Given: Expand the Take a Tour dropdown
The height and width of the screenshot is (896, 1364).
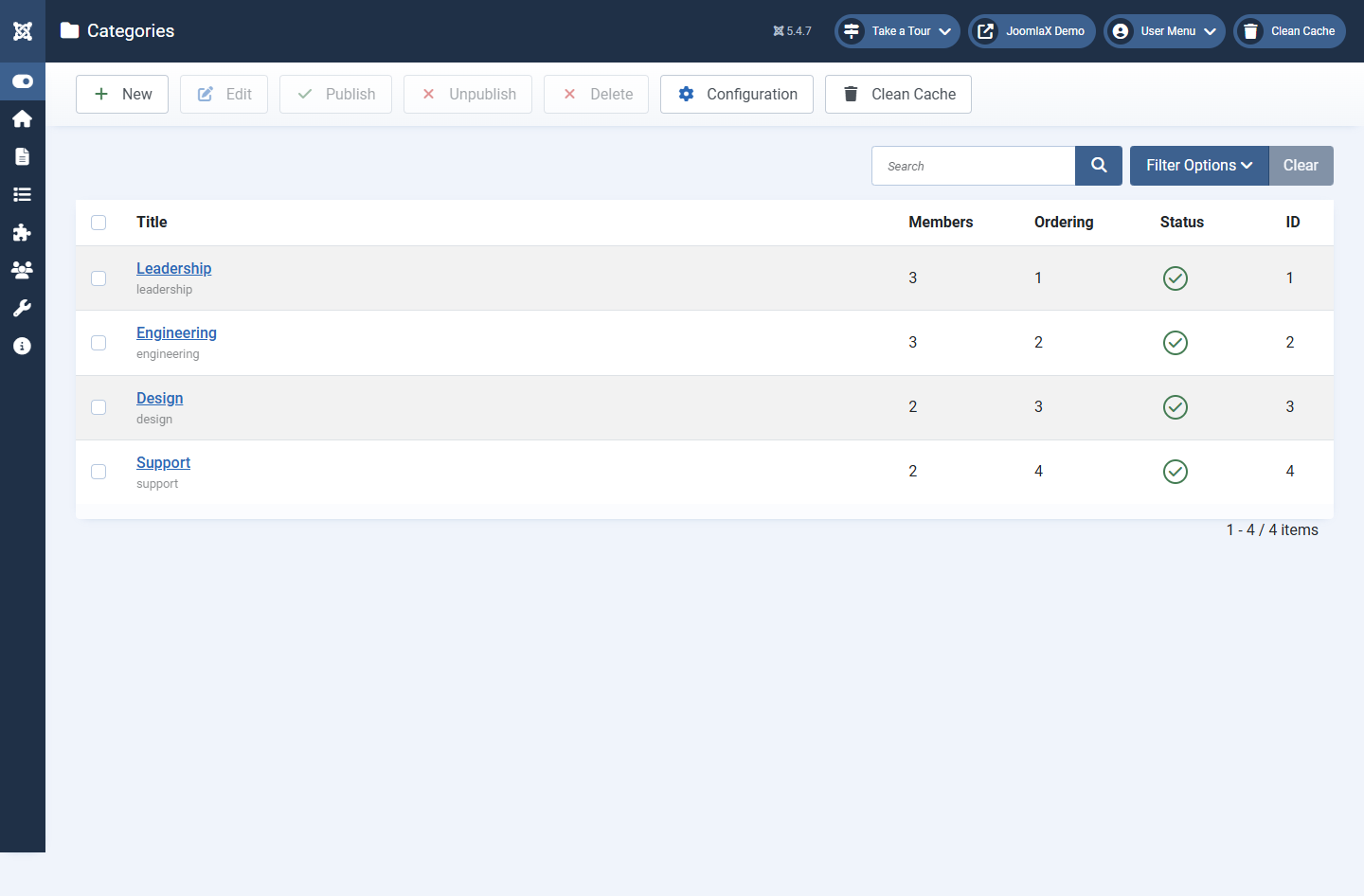Looking at the screenshot, I should point(897,31).
